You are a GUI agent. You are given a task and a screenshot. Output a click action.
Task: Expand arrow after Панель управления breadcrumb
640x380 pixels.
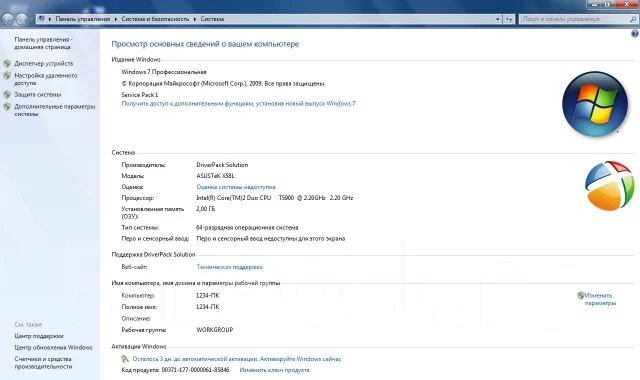tap(116, 19)
